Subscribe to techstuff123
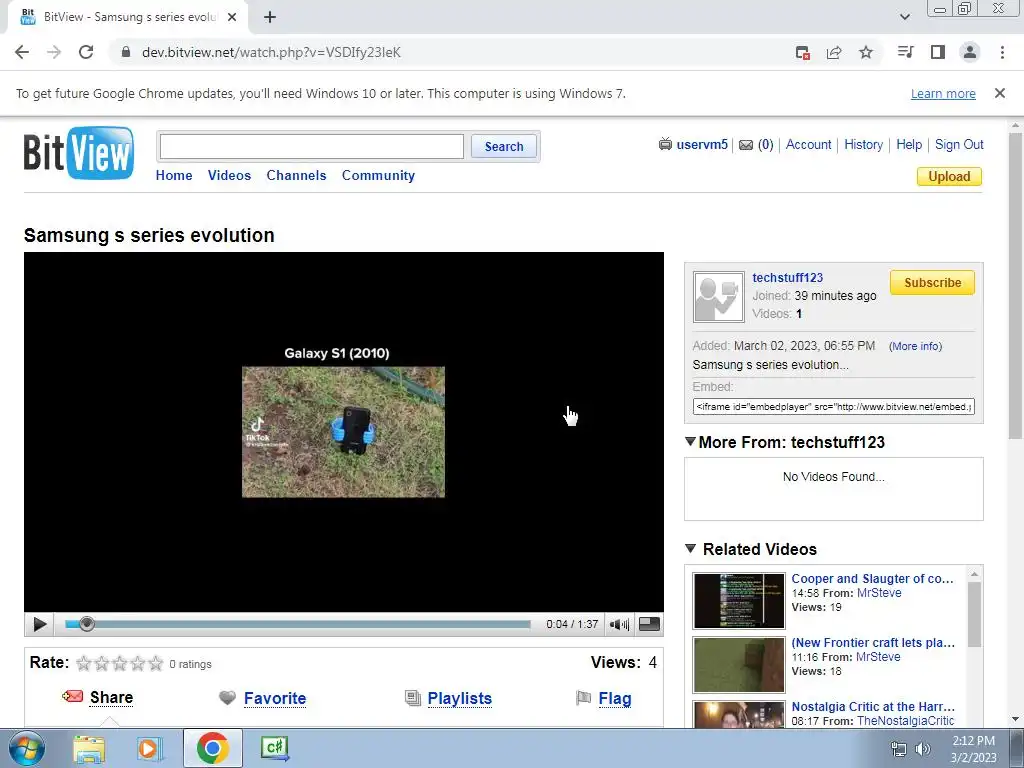The width and height of the screenshot is (1024, 768). point(932,283)
